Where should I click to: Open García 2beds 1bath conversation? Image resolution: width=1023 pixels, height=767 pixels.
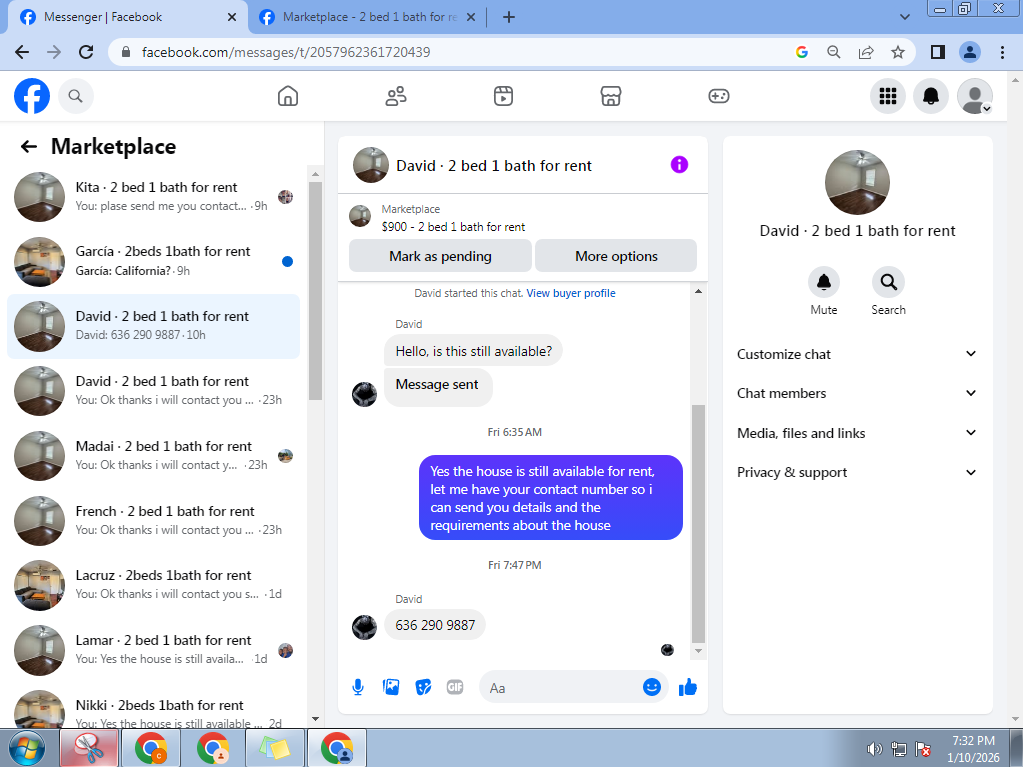coord(153,261)
